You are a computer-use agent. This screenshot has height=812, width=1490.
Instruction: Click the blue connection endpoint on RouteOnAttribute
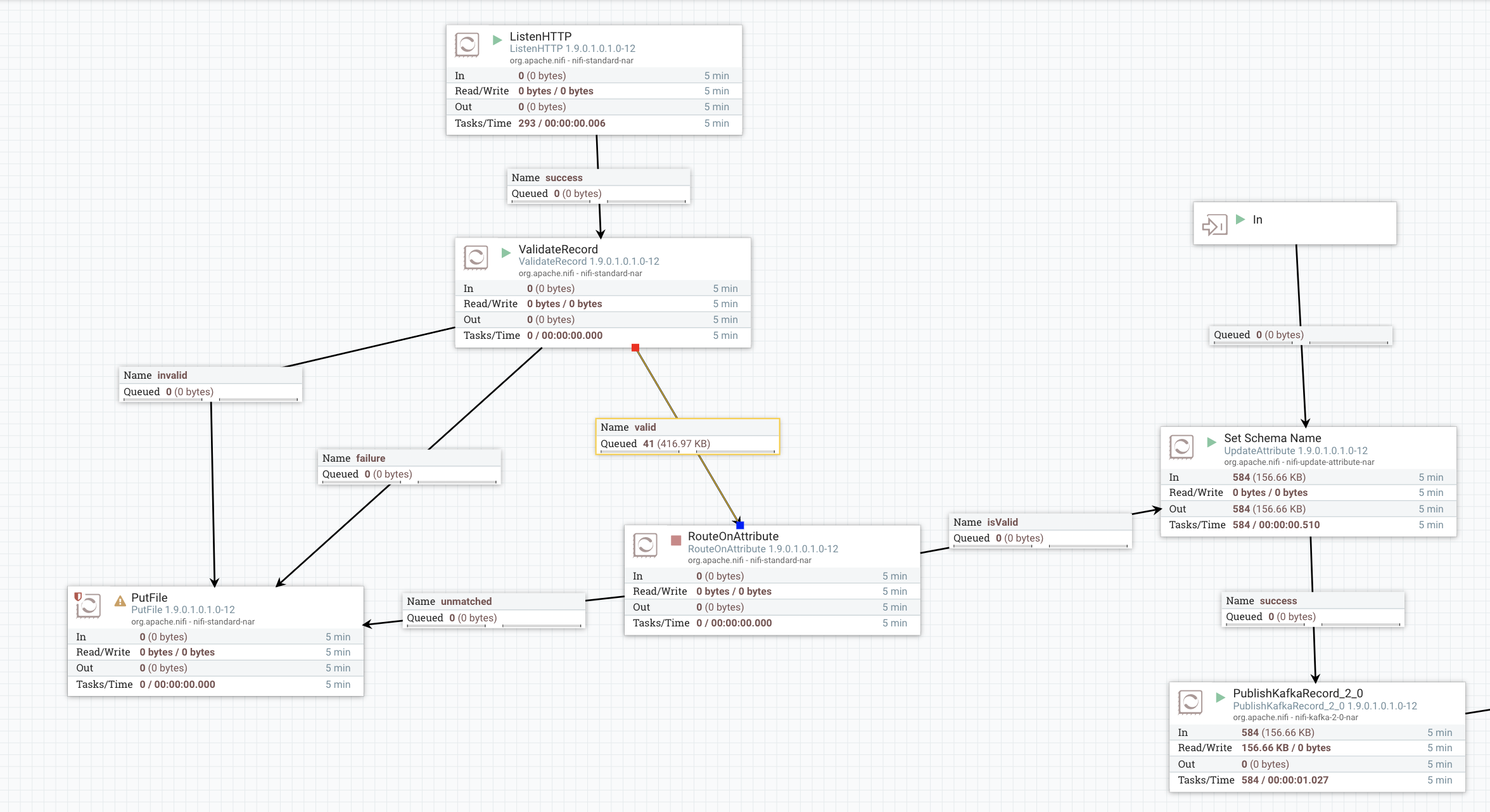point(740,525)
